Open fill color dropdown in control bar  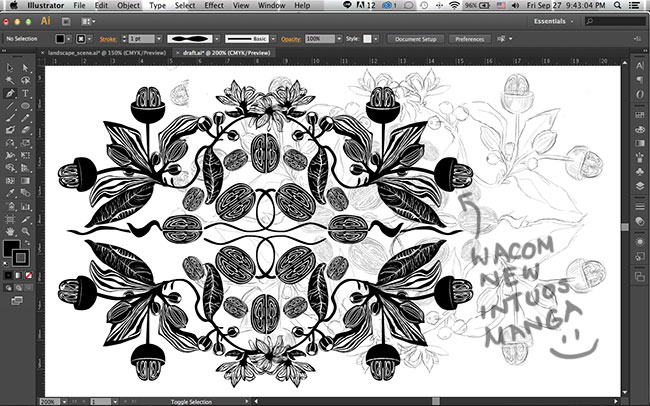tap(69, 39)
